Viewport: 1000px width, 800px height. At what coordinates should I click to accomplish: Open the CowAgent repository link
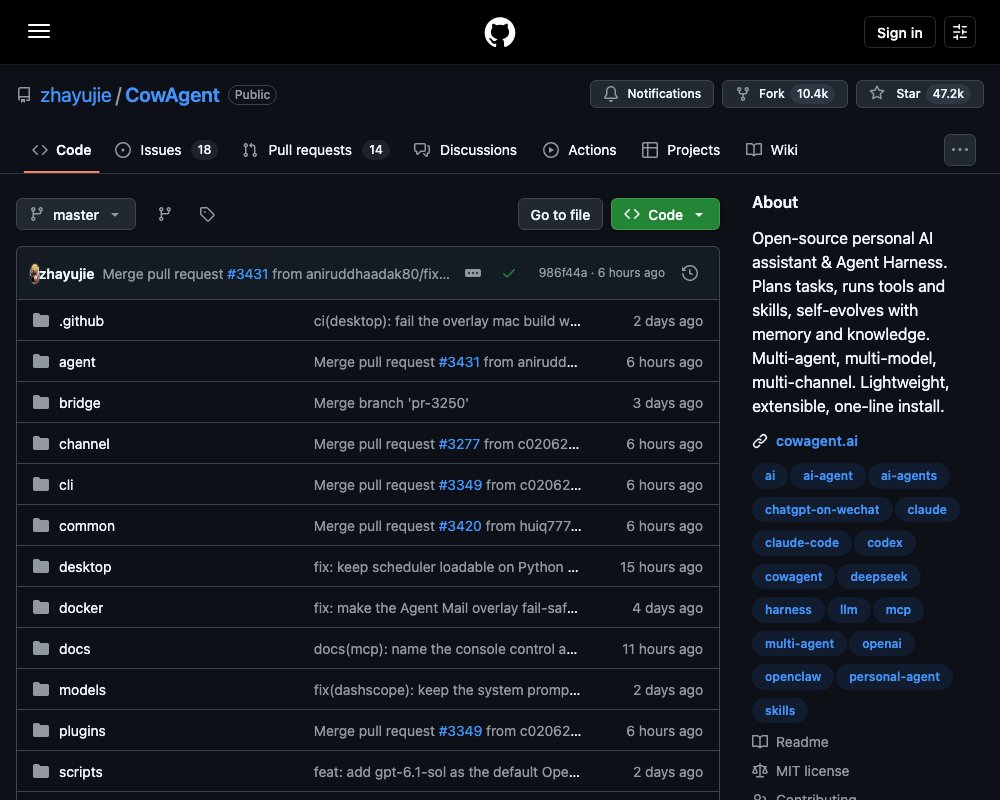click(x=172, y=95)
